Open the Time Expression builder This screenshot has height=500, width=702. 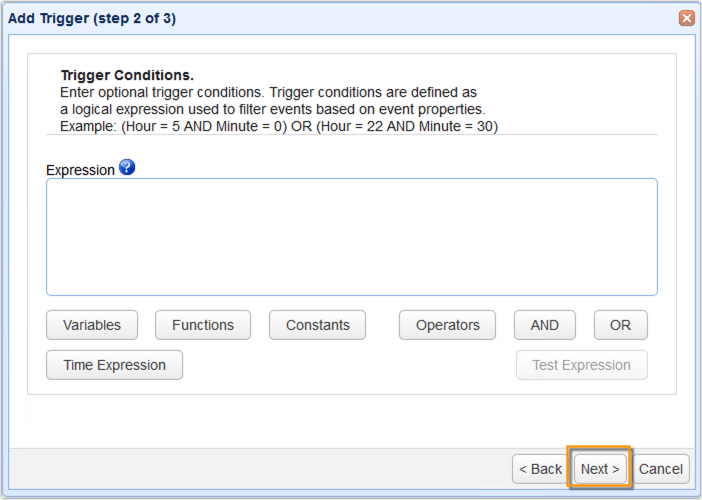(x=114, y=365)
